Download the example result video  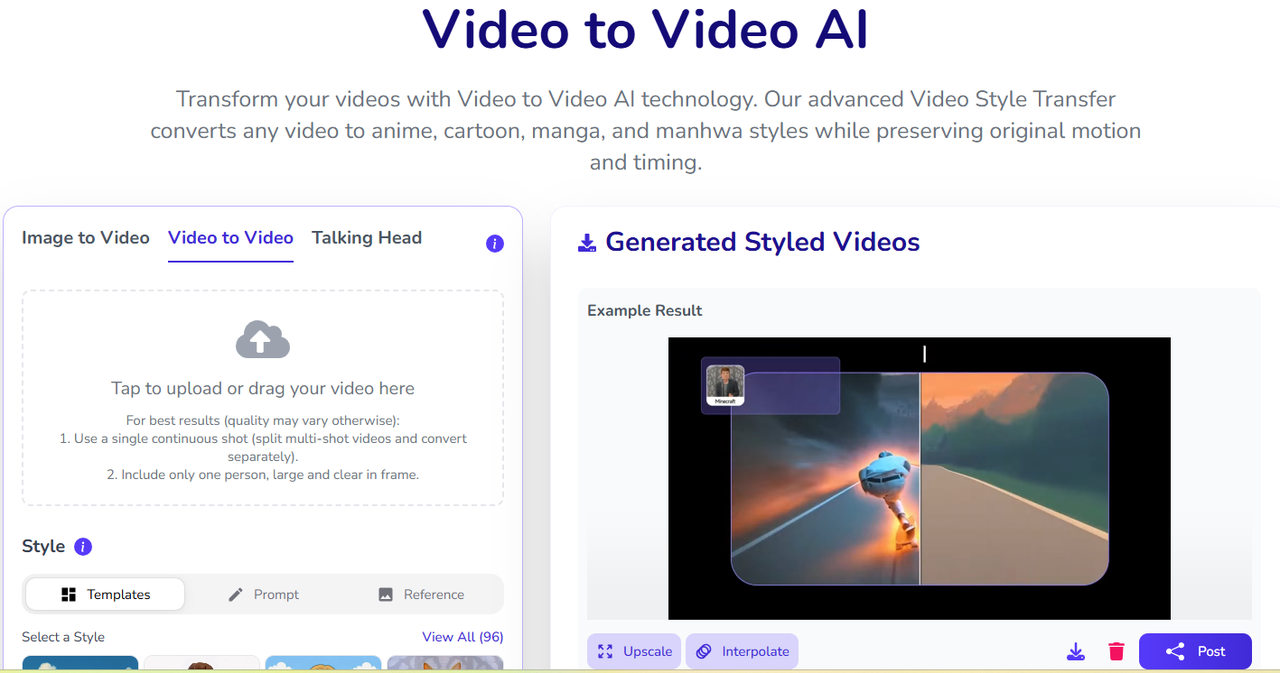(1075, 652)
